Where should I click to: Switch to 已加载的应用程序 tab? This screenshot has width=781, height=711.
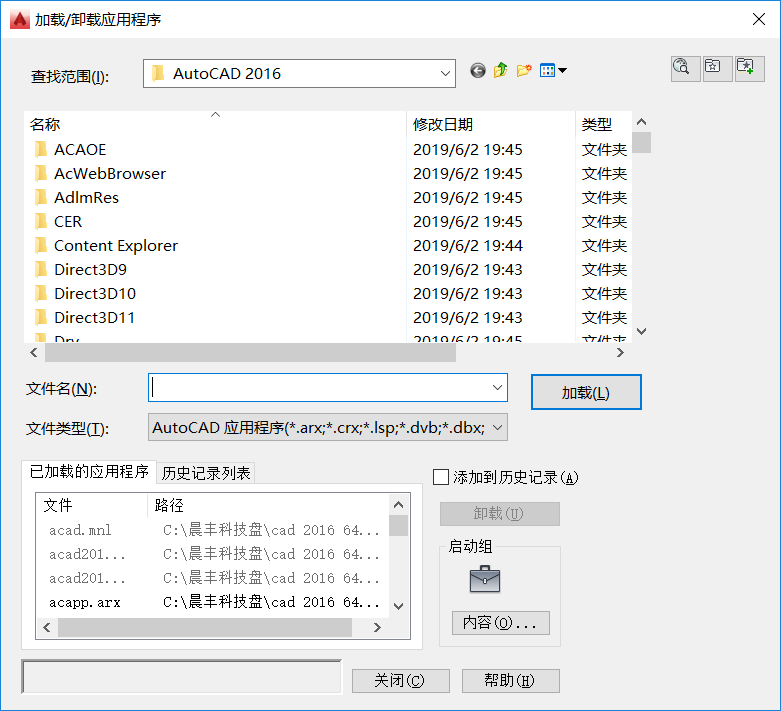point(89,471)
